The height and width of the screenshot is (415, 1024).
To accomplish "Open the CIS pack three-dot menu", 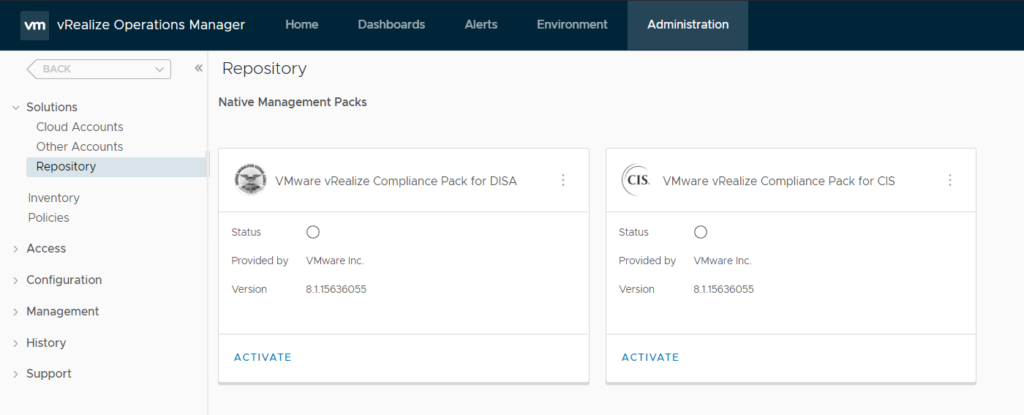I will 950,180.
